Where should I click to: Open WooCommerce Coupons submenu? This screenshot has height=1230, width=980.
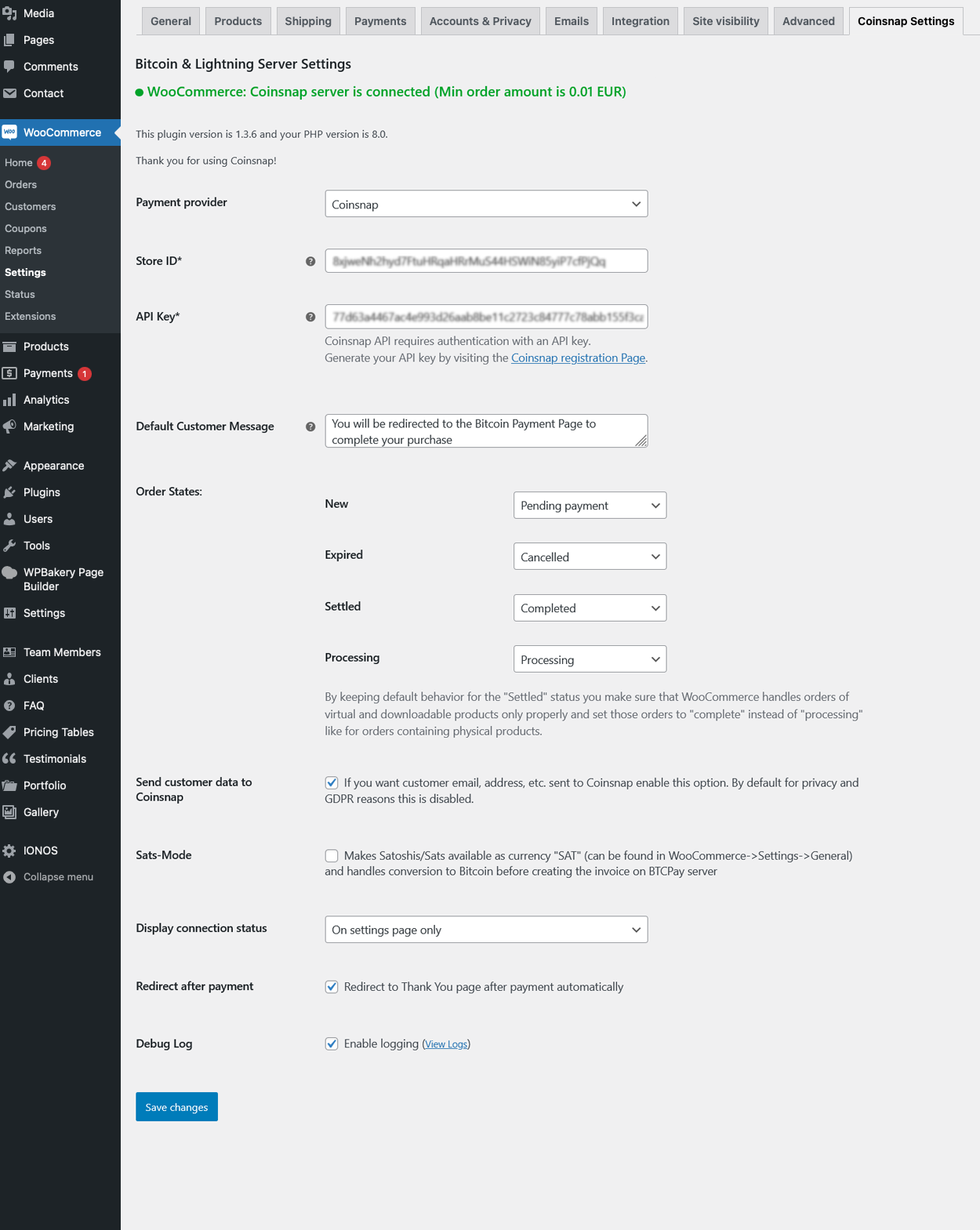click(x=26, y=229)
